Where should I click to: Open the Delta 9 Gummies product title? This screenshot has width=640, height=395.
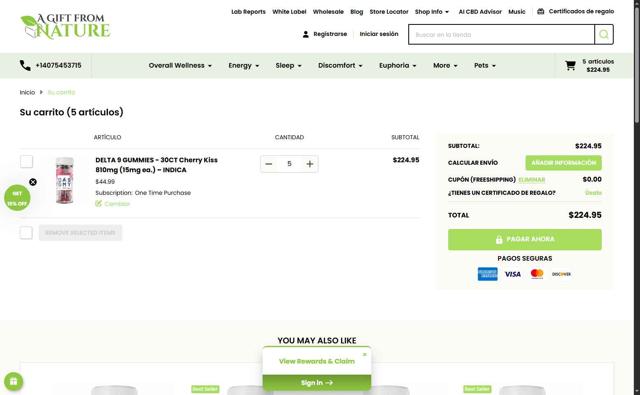[156, 165]
